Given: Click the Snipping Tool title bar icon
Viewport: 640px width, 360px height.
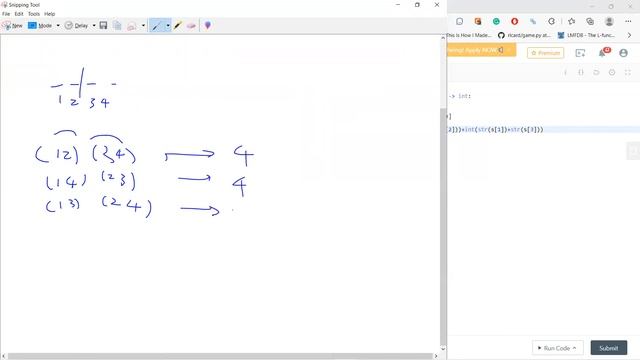Looking at the screenshot, I should [x=4, y=4].
